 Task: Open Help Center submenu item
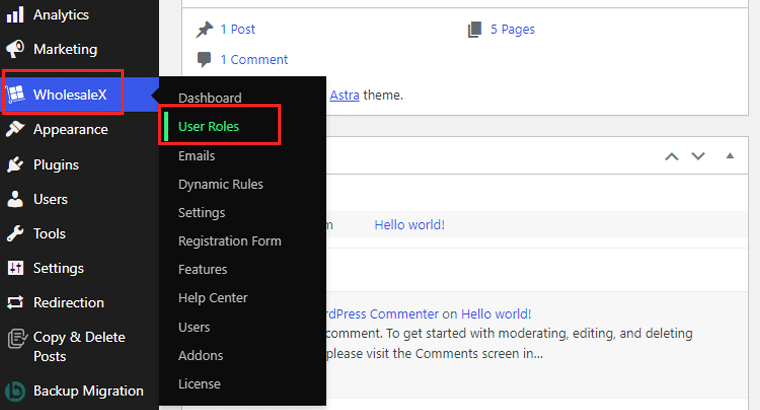click(x=212, y=298)
